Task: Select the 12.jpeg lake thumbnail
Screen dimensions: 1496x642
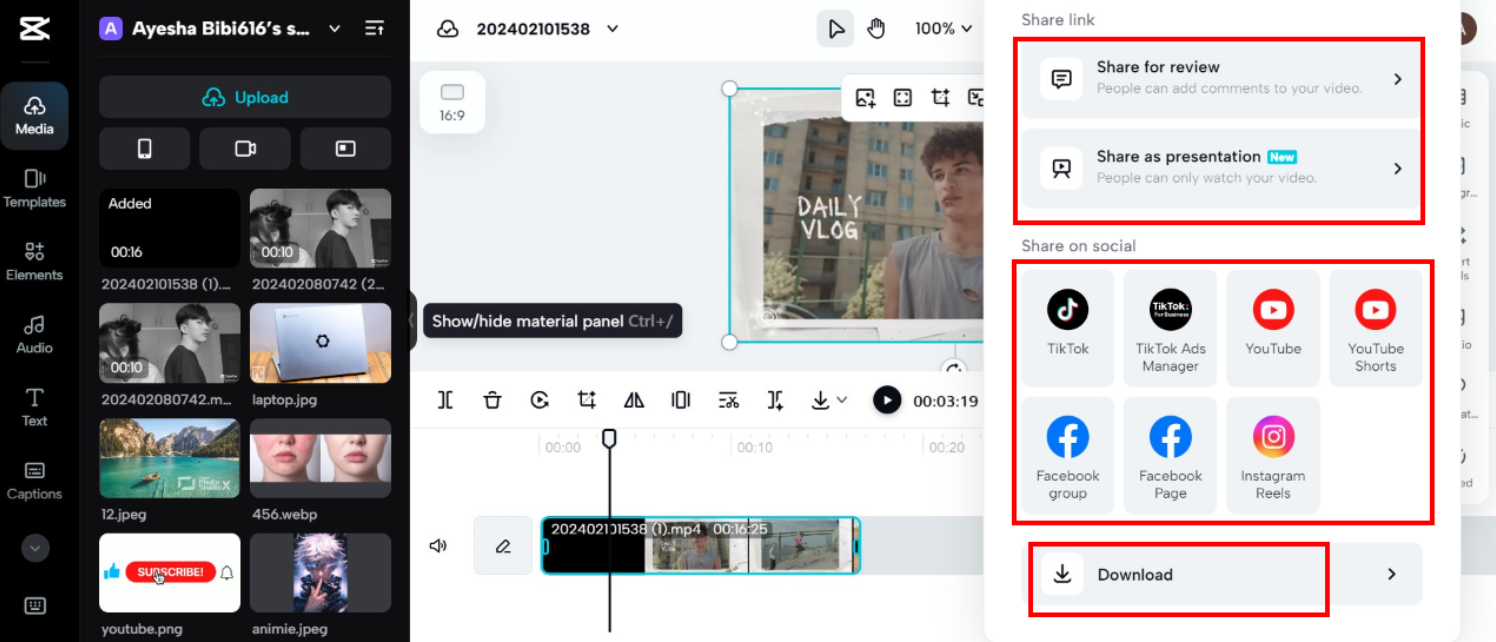Action: point(169,458)
